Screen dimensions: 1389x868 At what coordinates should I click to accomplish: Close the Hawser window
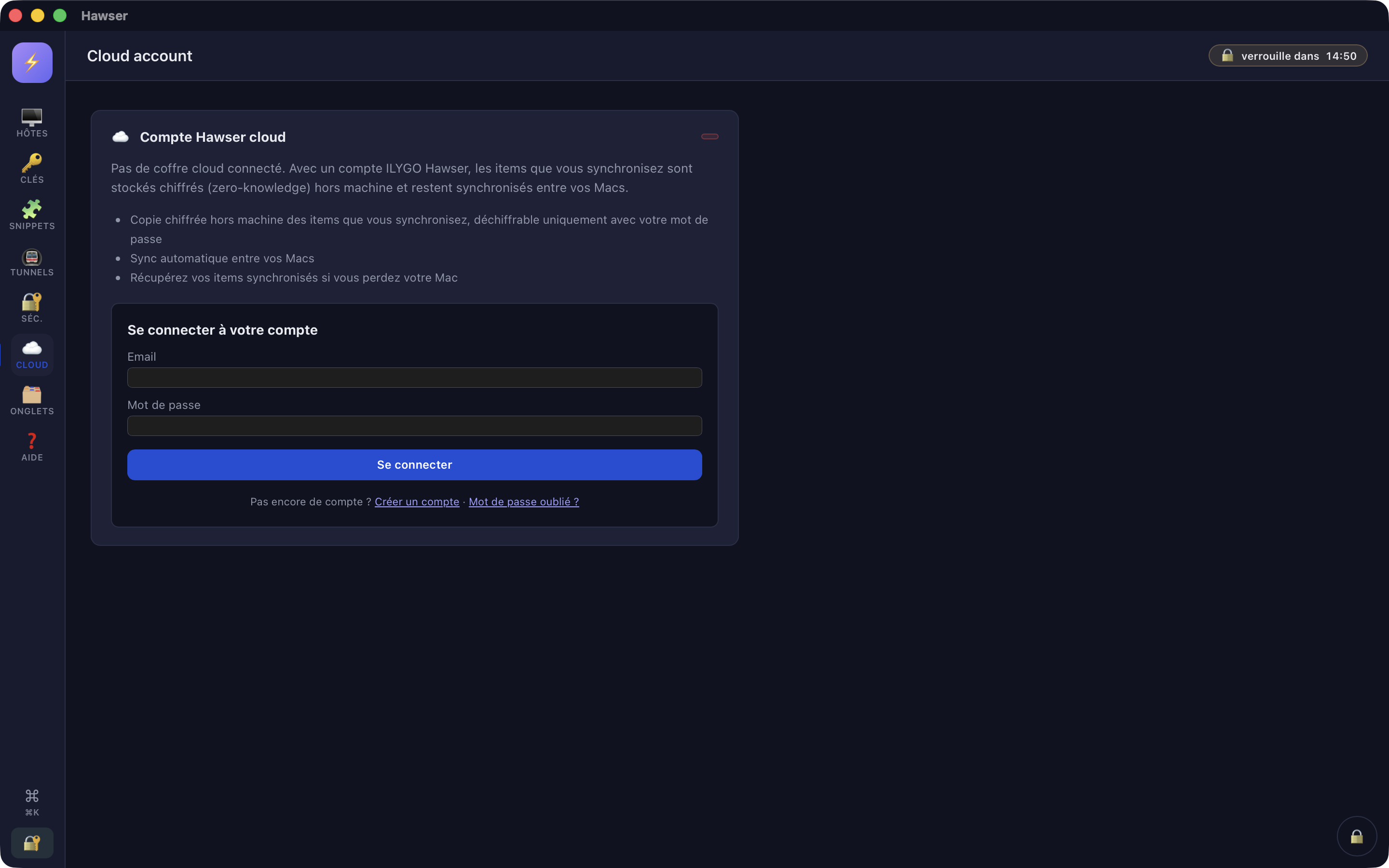click(15, 15)
